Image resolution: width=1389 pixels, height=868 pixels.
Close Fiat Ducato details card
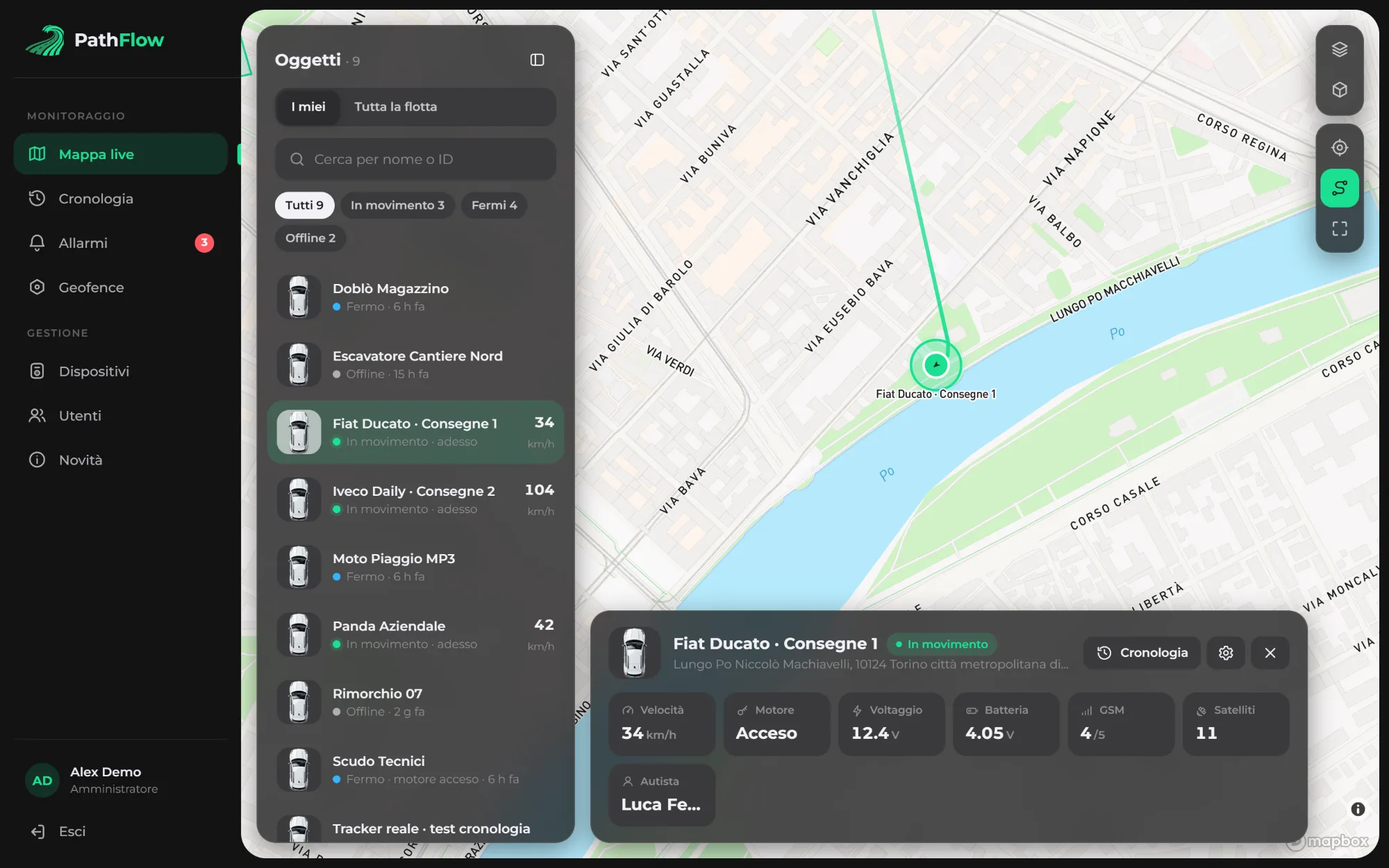(x=1270, y=653)
